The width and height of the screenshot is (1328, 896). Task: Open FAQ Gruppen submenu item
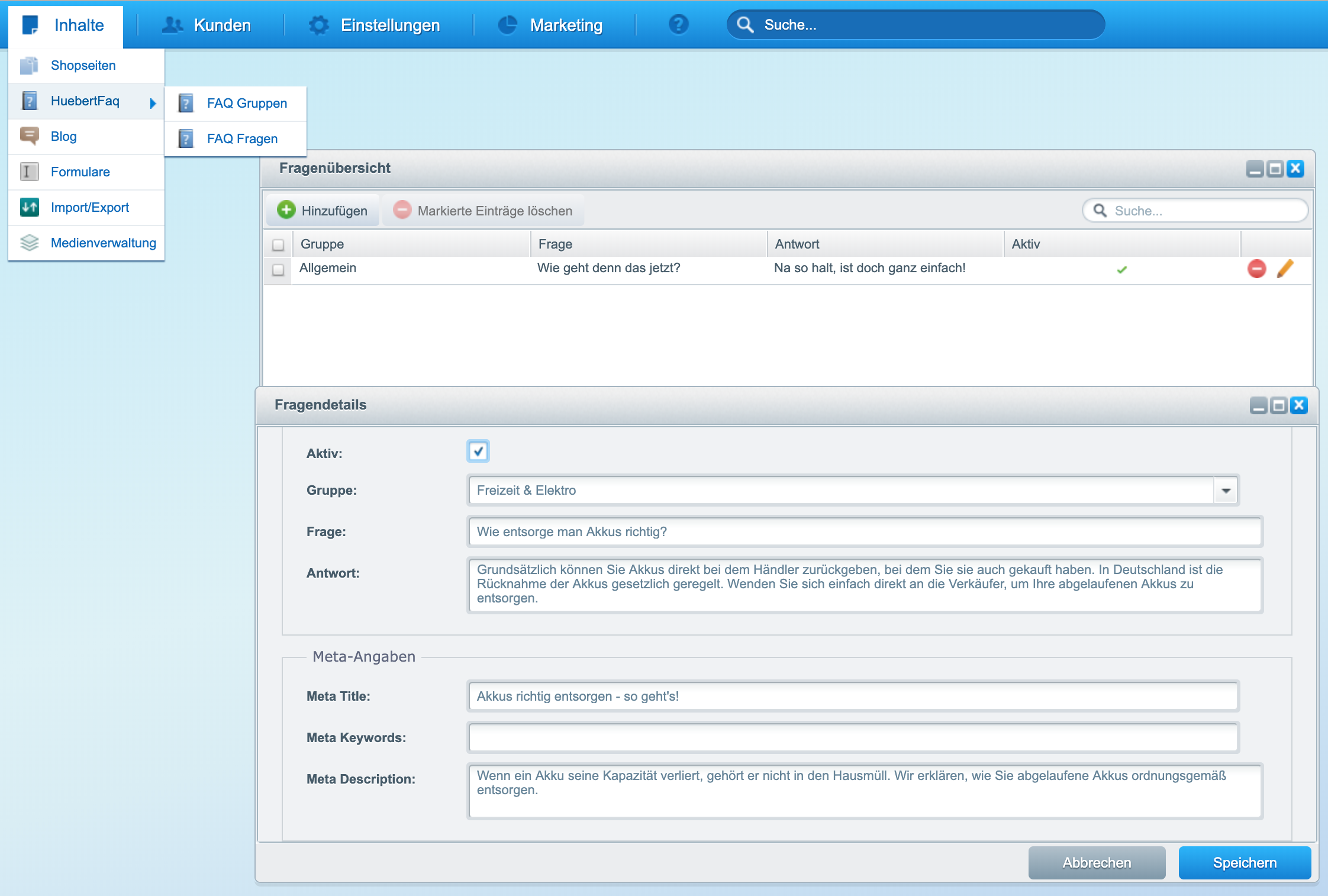point(236,104)
